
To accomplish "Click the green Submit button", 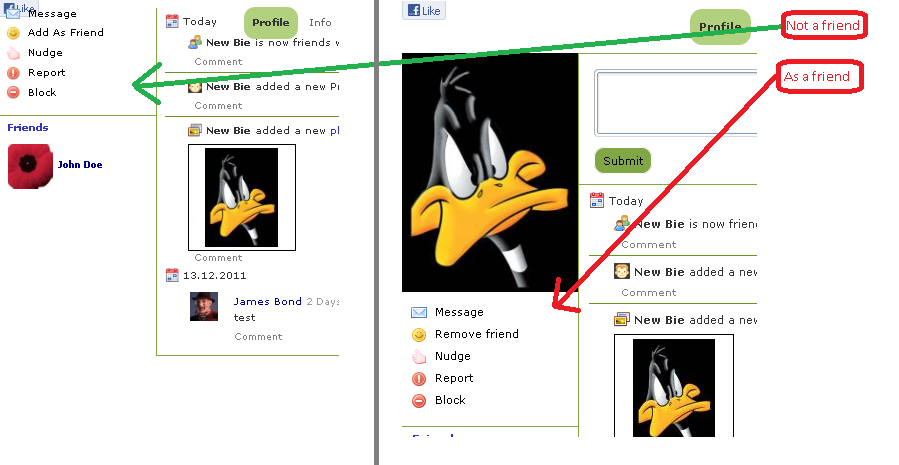I will click(x=623, y=161).
